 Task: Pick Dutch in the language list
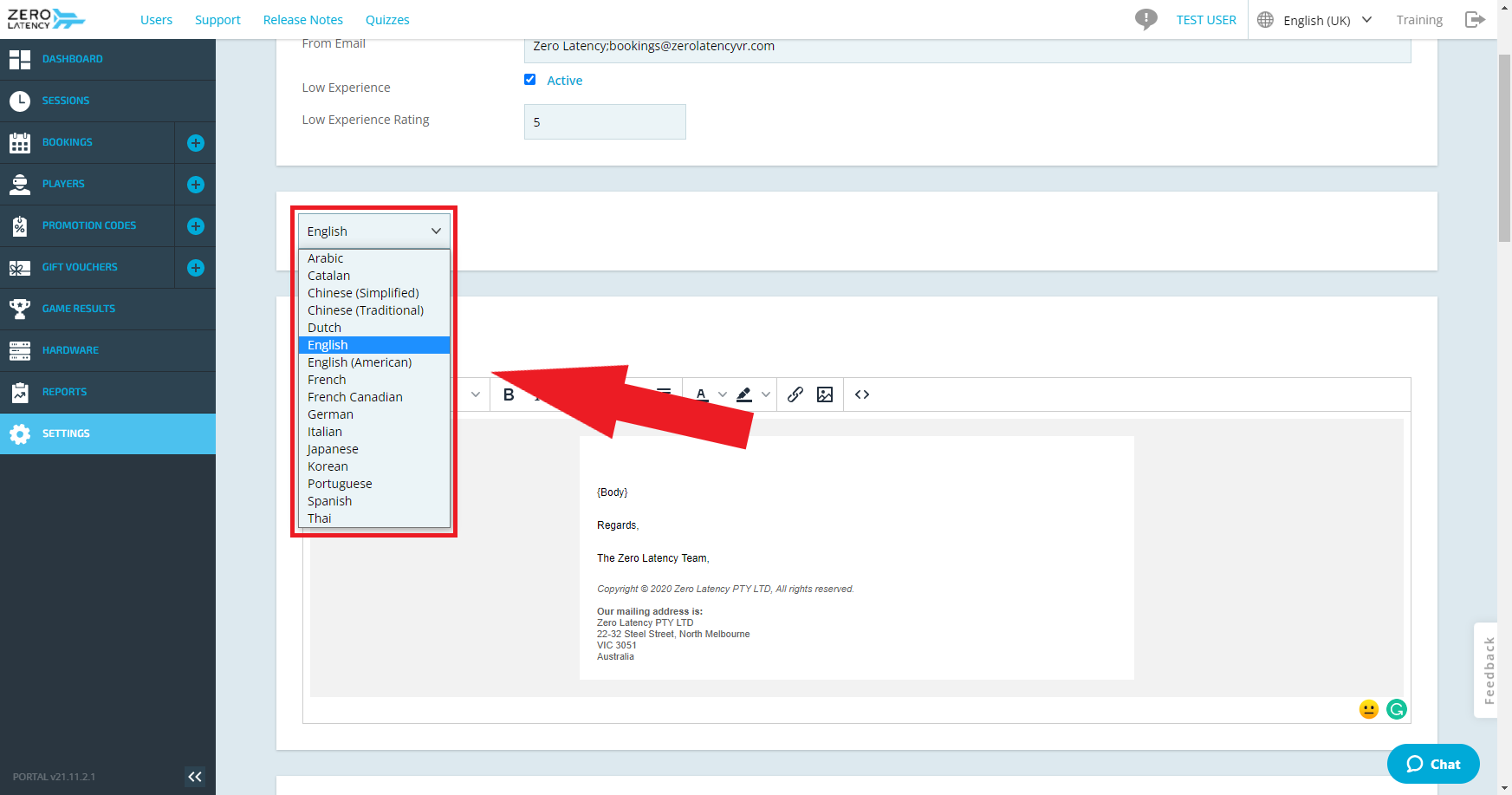(374, 328)
